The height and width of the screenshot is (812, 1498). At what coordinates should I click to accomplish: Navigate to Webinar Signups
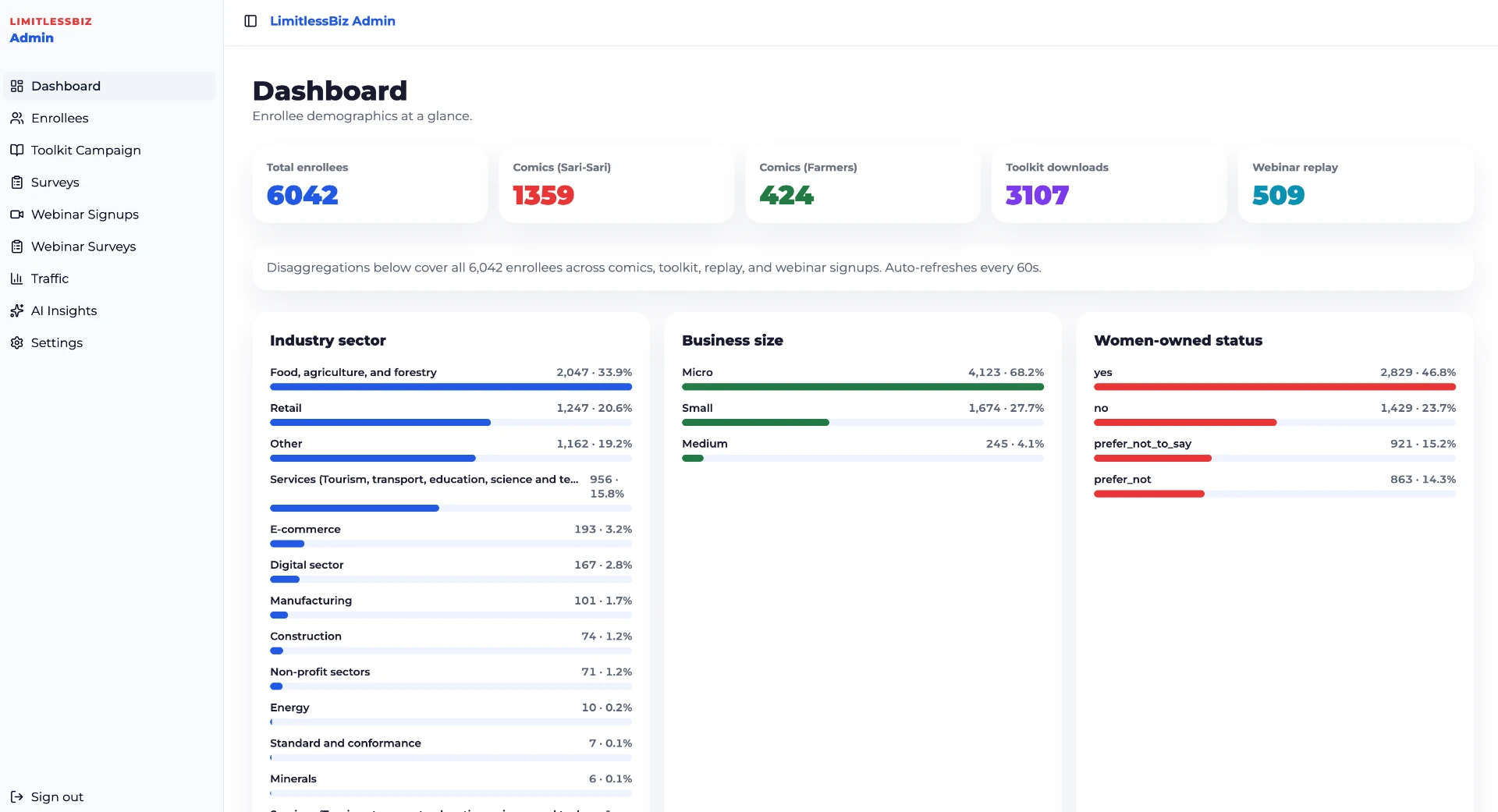(x=109, y=214)
